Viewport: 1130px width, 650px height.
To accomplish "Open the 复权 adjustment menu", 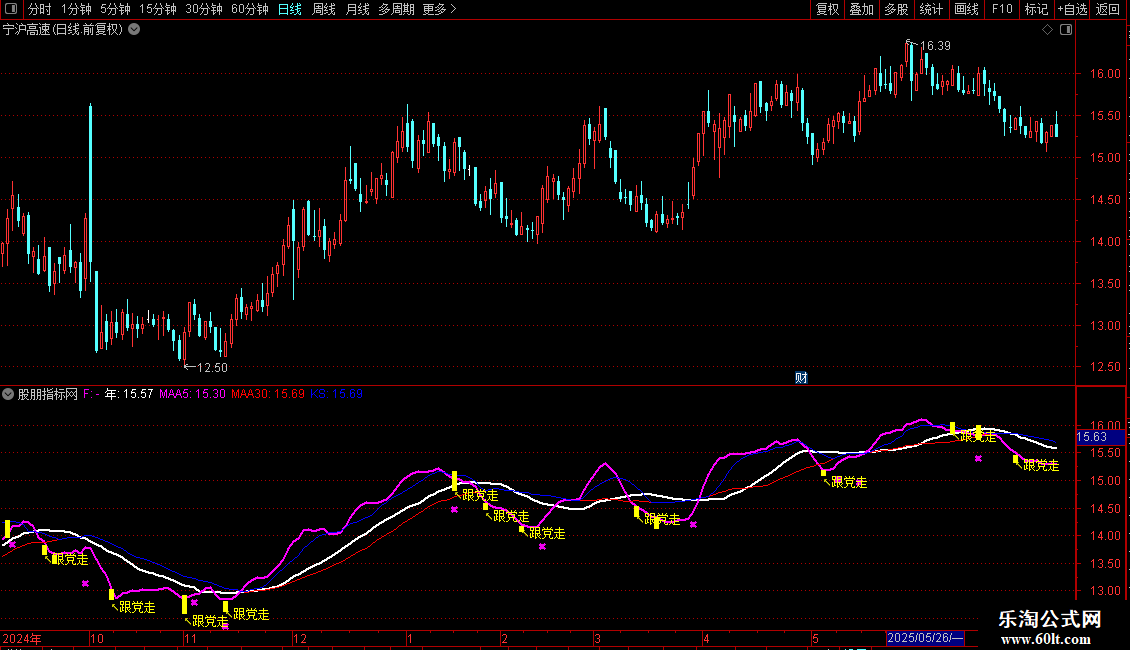I will pos(827,9).
